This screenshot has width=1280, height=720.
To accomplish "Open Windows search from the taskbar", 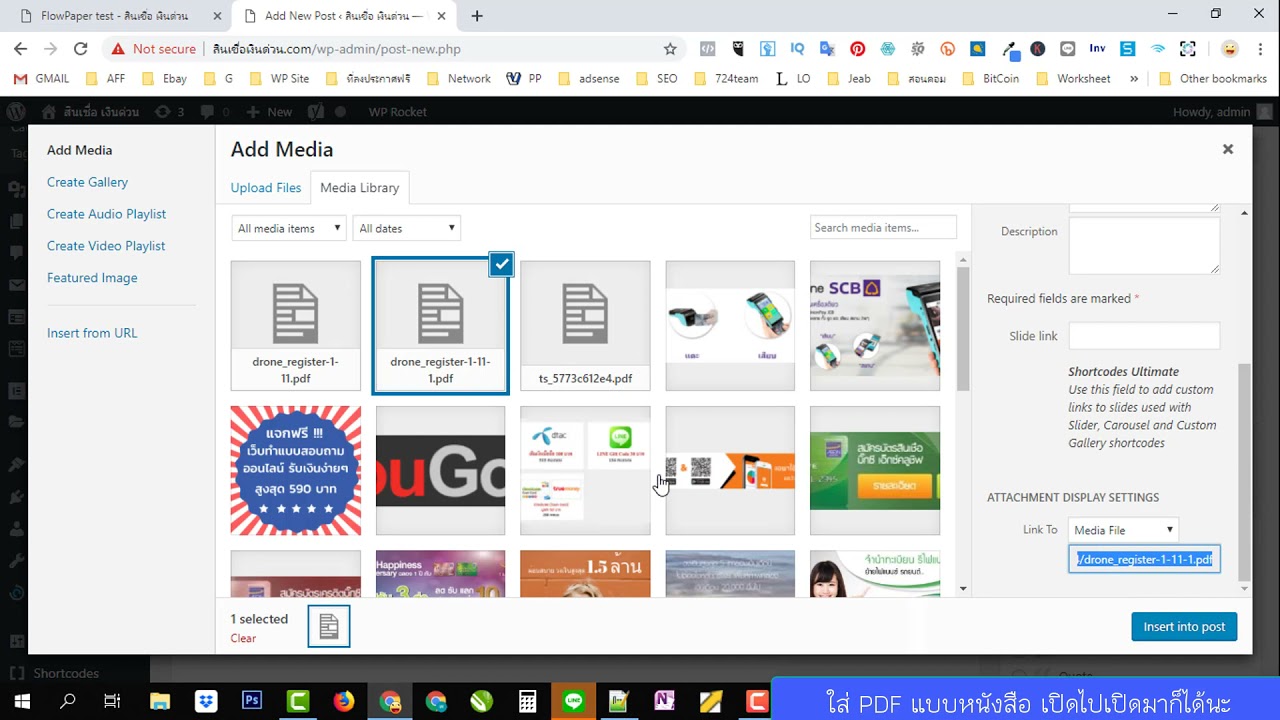I will click(68, 701).
